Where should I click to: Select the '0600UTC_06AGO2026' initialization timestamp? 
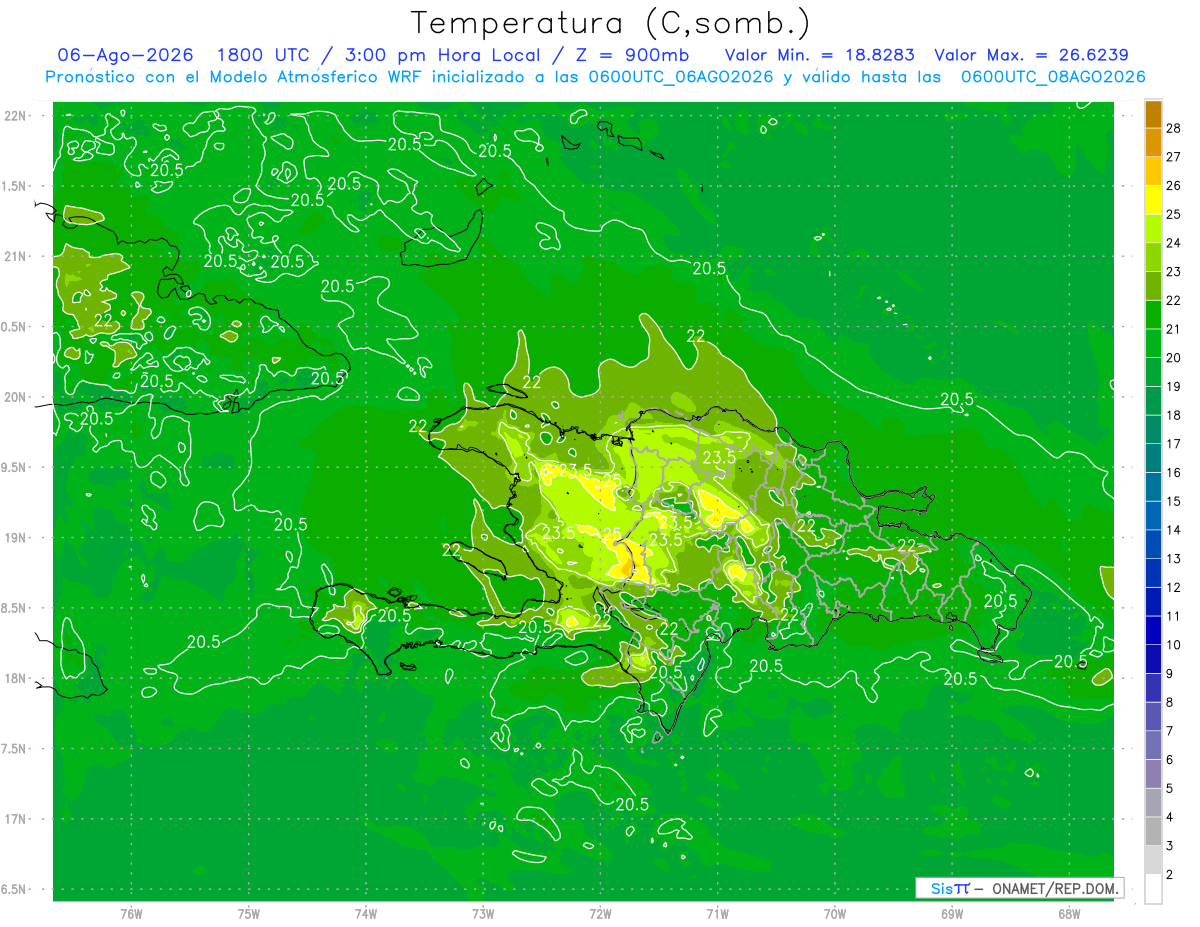tap(682, 77)
